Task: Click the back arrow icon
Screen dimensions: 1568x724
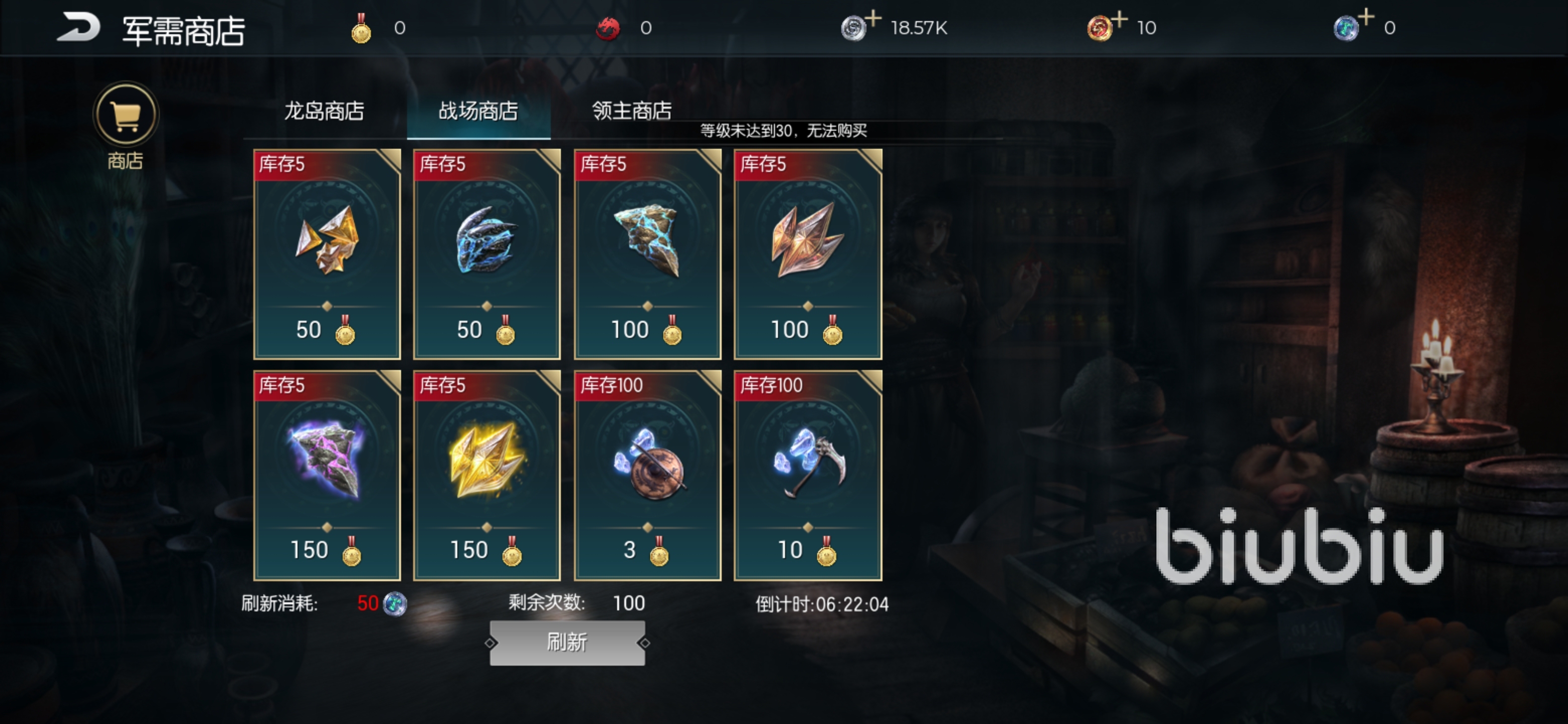Action: [78, 27]
